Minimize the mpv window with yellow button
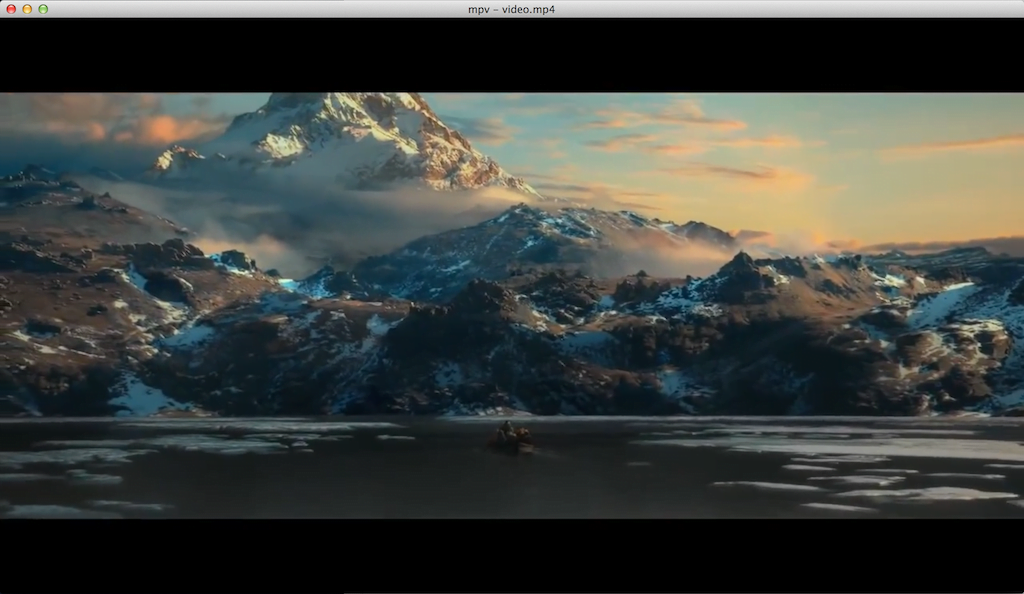1024x594 pixels. click(27, 9)
